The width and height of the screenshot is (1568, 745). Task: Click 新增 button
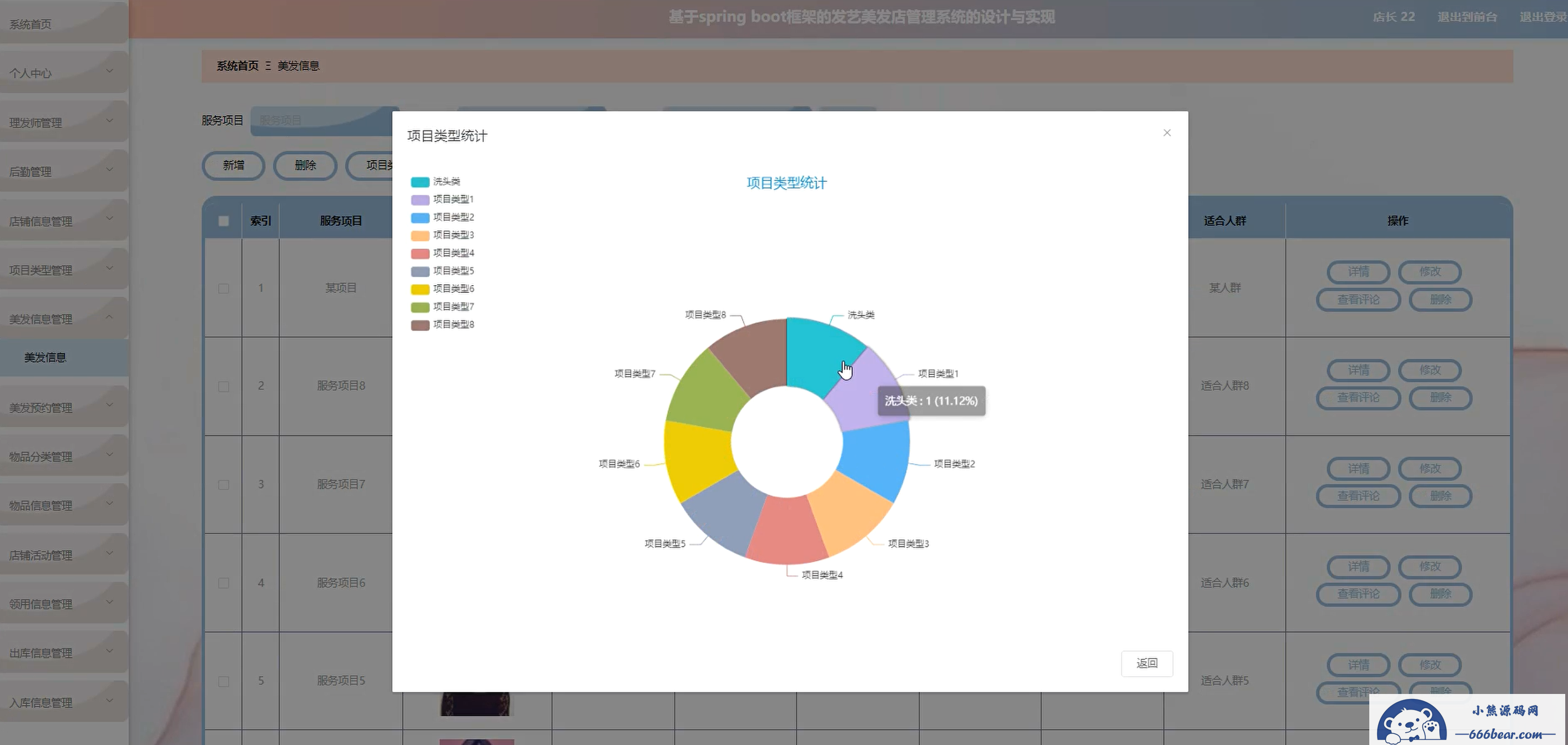[x=233, y=165]
